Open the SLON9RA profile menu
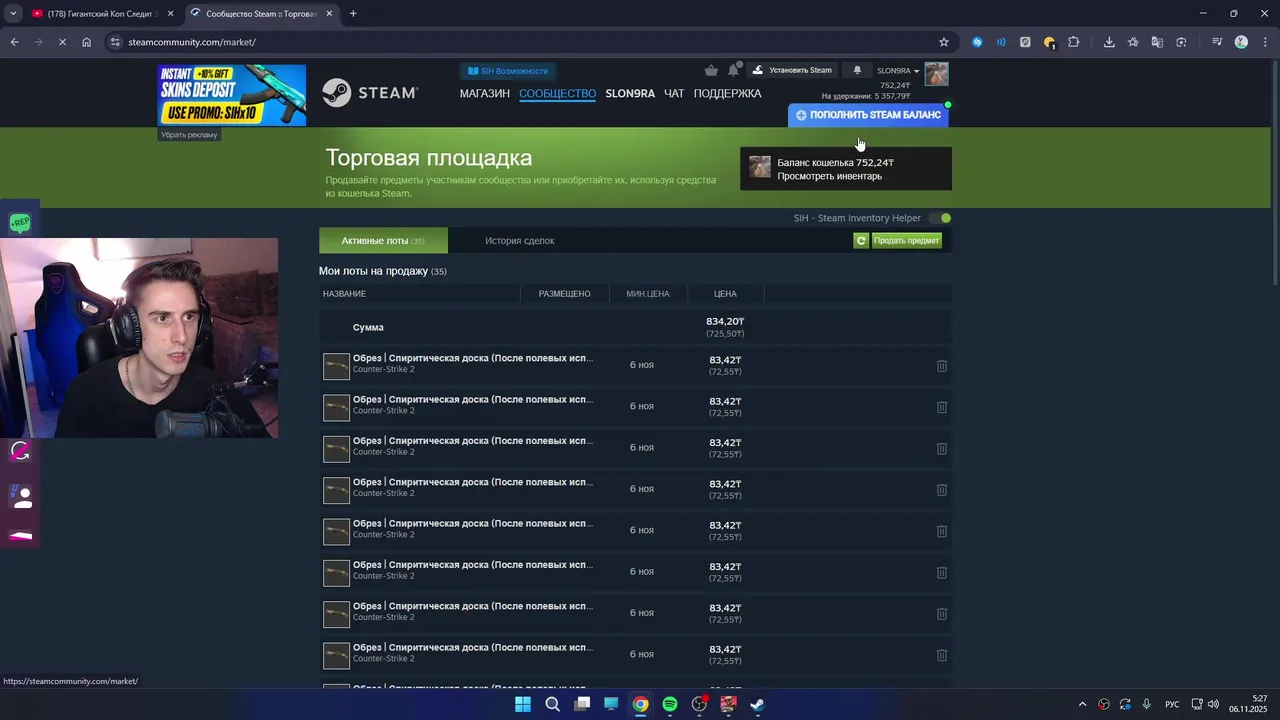Screen dimensions: 1280x720 point(630,93)
